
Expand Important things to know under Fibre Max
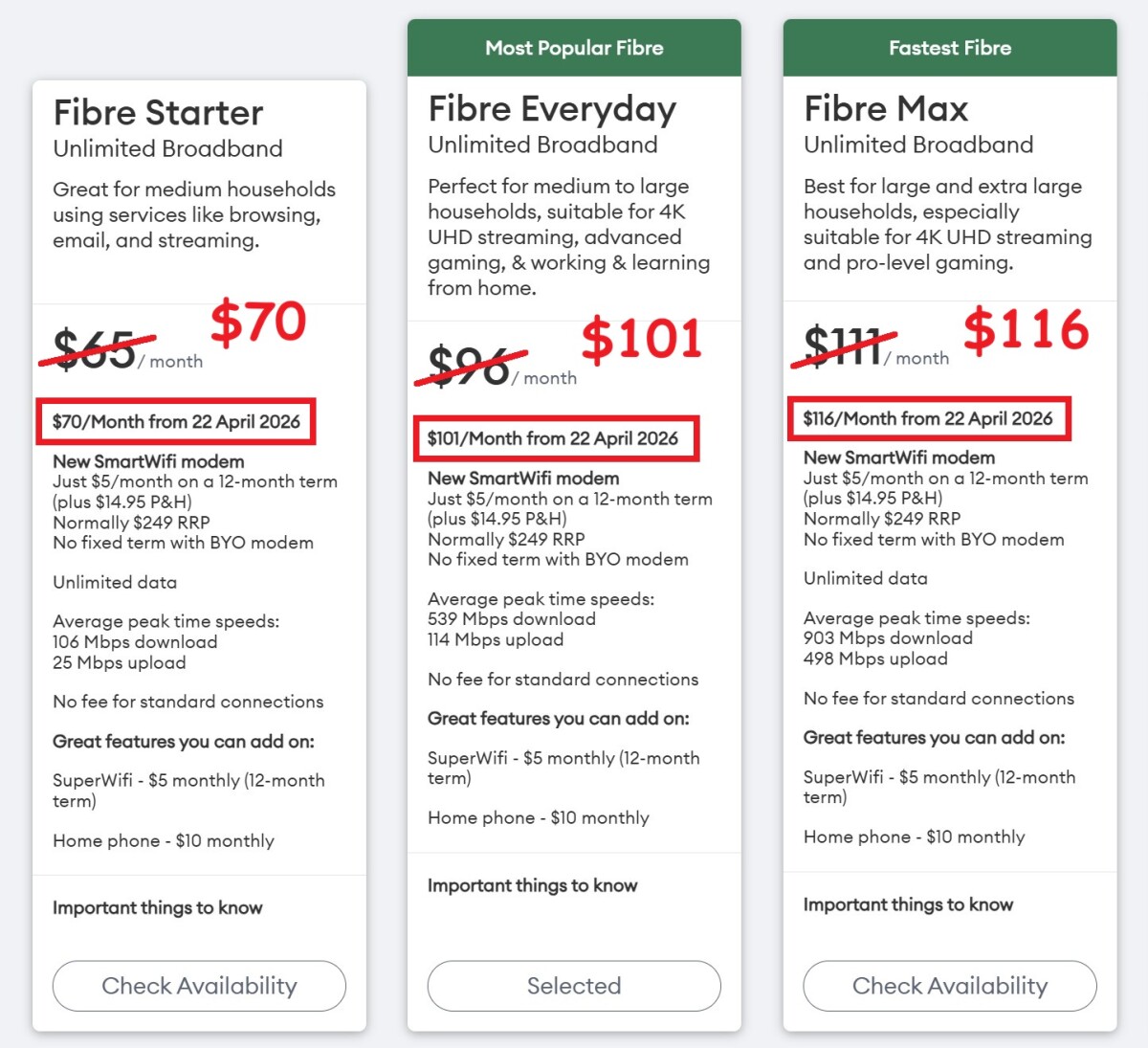[x=907, y=903]
